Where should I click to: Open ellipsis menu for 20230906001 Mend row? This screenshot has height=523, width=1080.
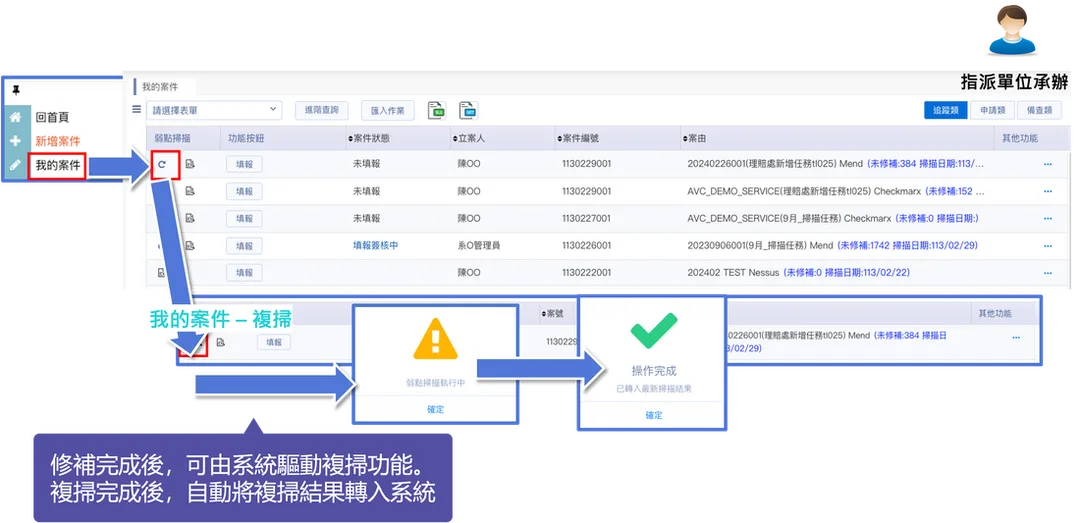pyautogui.click(x=1048, y=245)
